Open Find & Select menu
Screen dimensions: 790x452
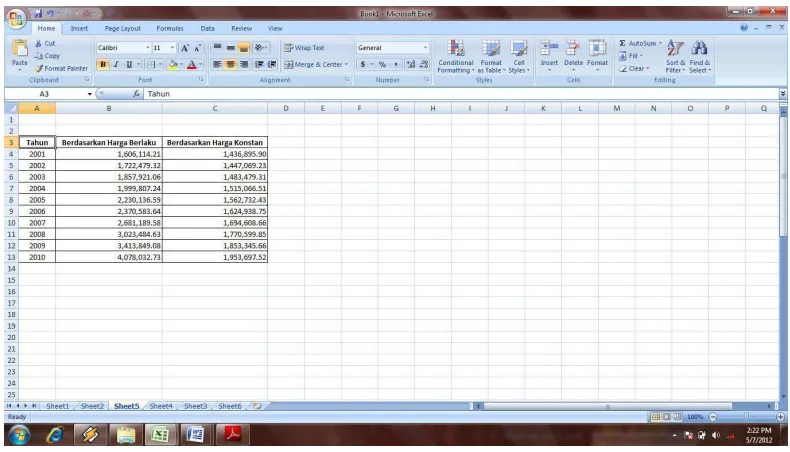tap(699, 56)
